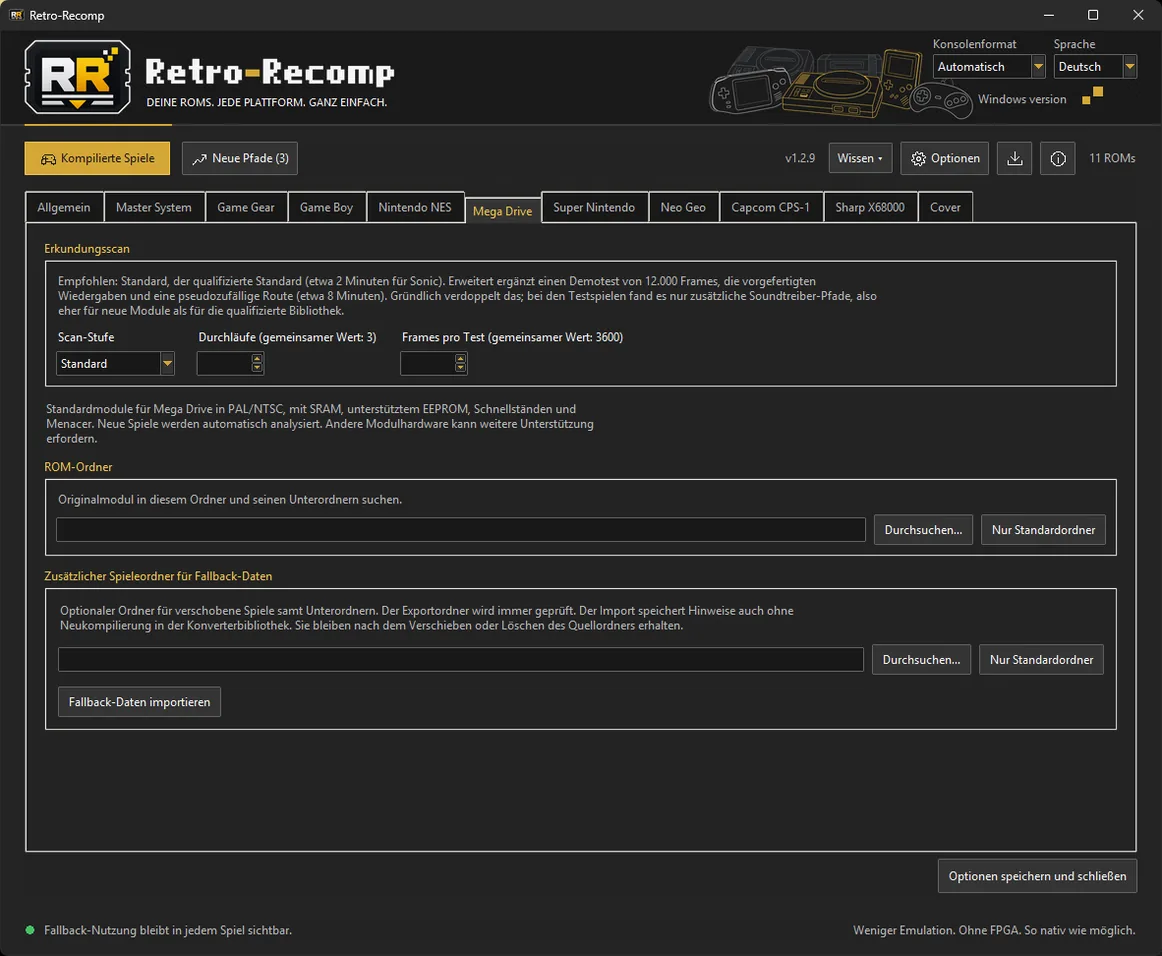The width and height of the screenshot is (1162, 956).
Task: Switch to the Capcom CPS-1 tab
Action: (770, 208)
